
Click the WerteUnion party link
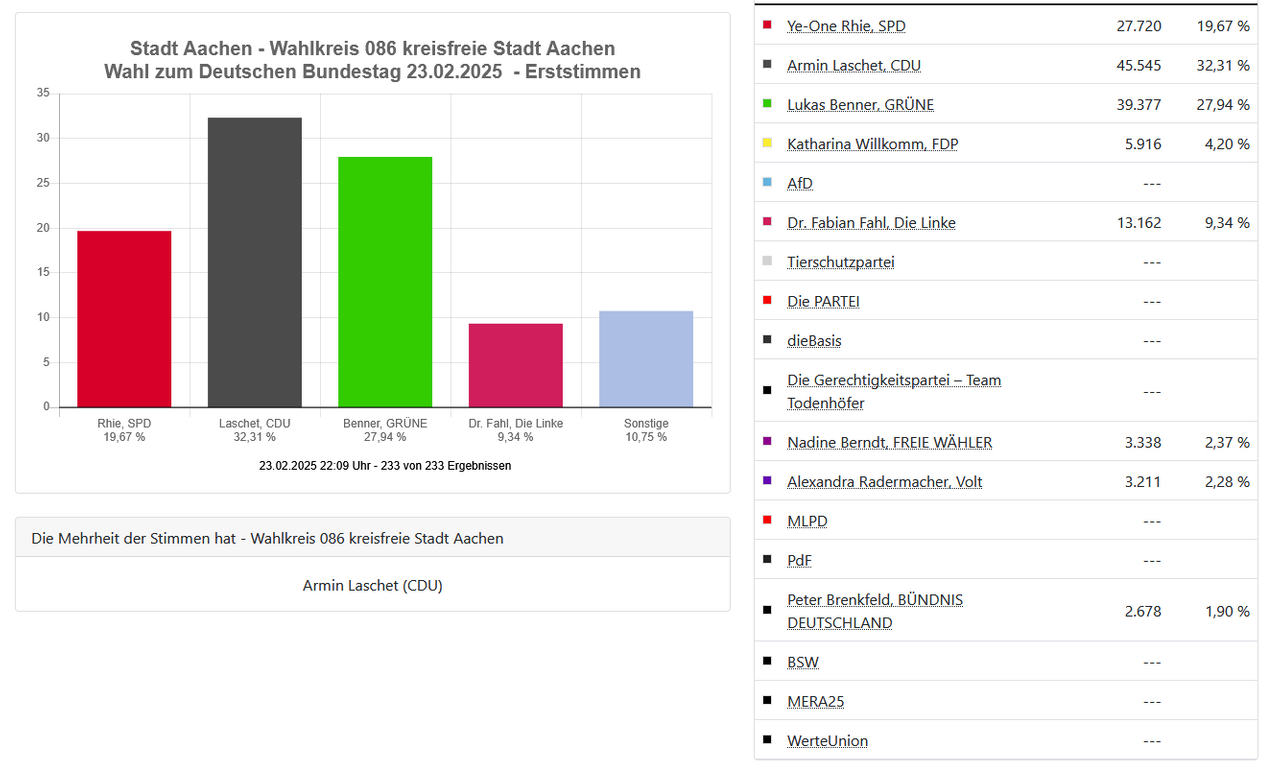827,741
